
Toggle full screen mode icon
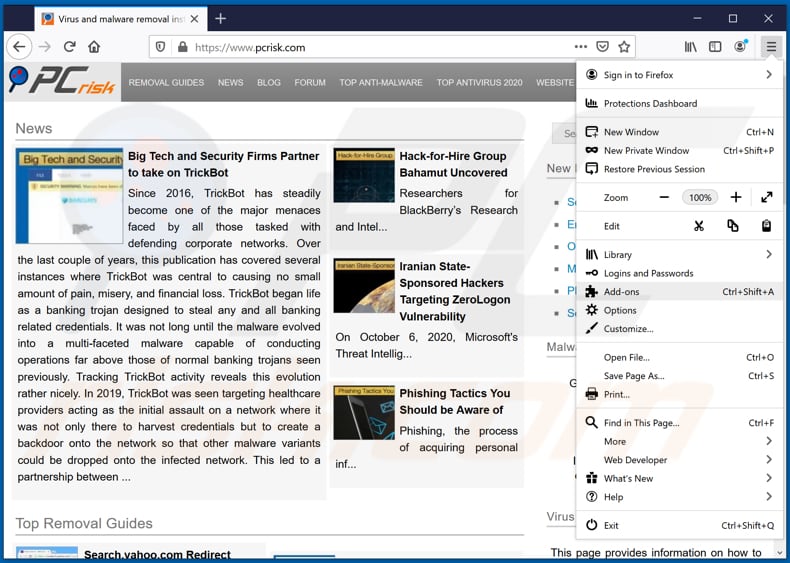click(766, 198)
